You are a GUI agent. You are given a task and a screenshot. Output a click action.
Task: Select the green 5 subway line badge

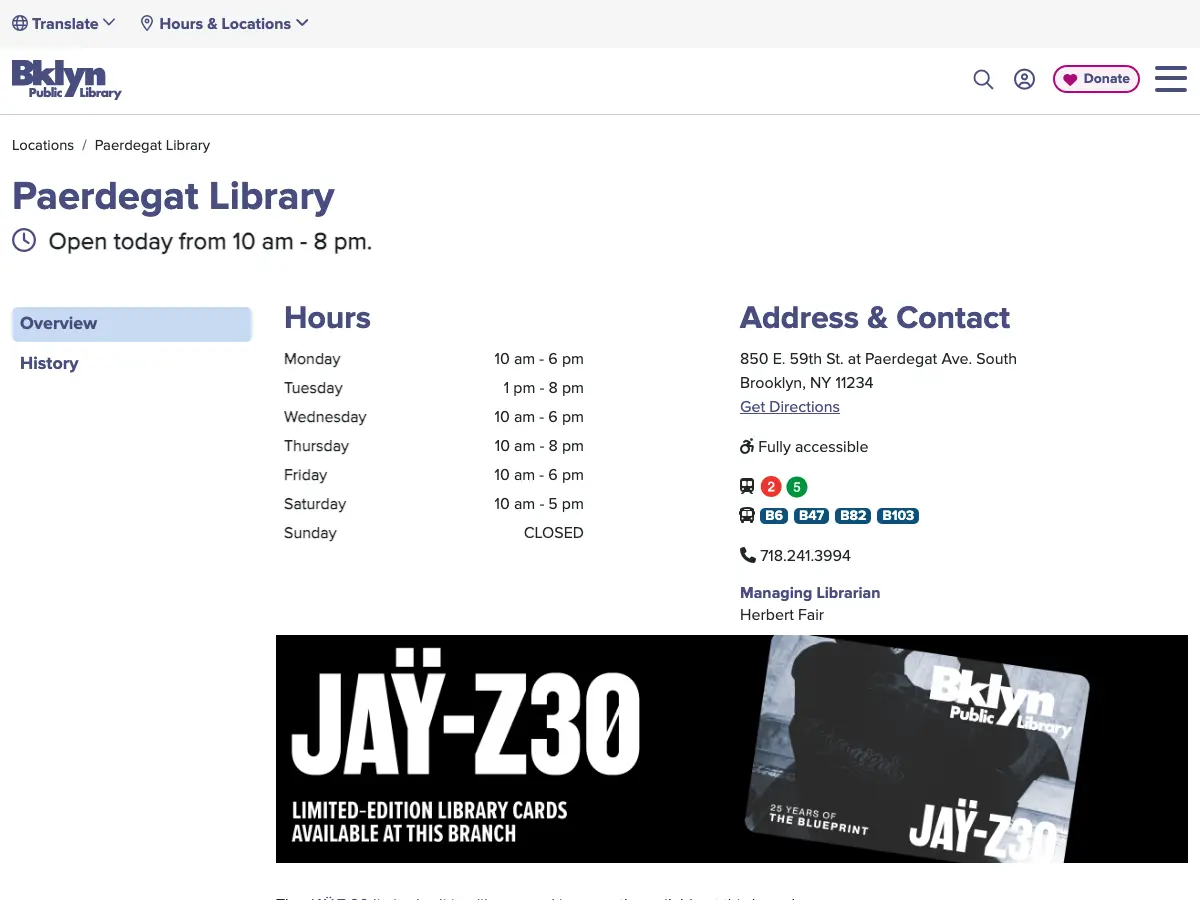click(x=797, y=487)
